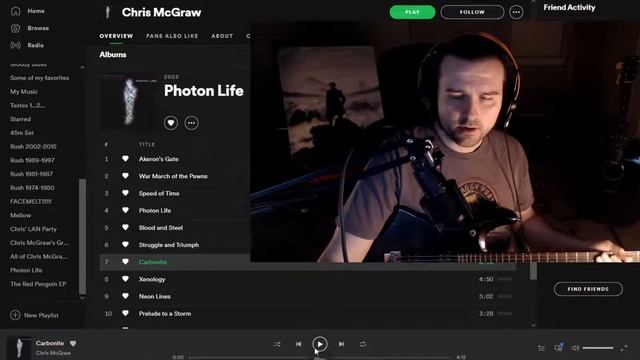
Task: Click sidebar scroll up arrow
Action: 82,67
